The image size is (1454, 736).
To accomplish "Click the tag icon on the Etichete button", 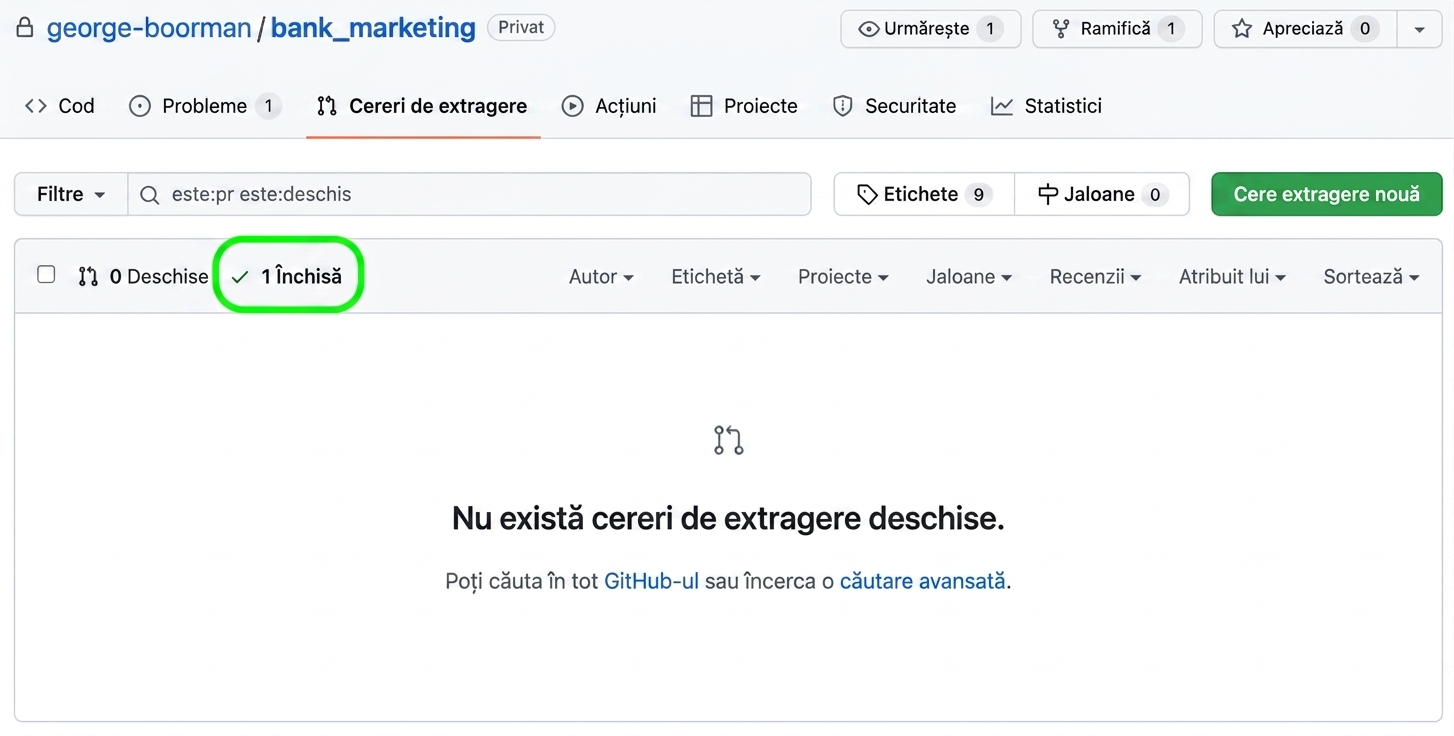I will click(x=867, y=194).
